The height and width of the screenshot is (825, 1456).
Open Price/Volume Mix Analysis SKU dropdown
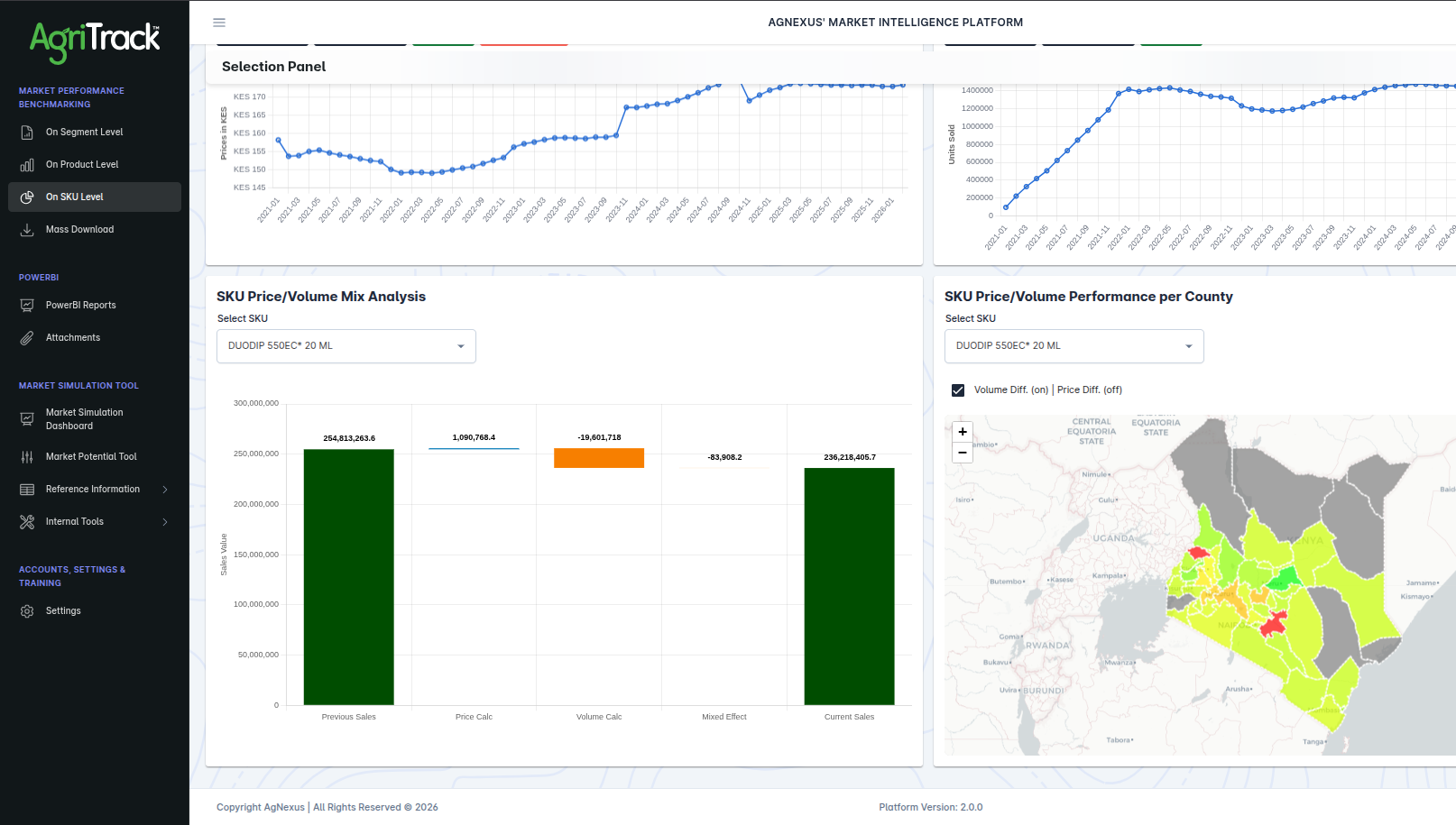[x=346, y=346]
